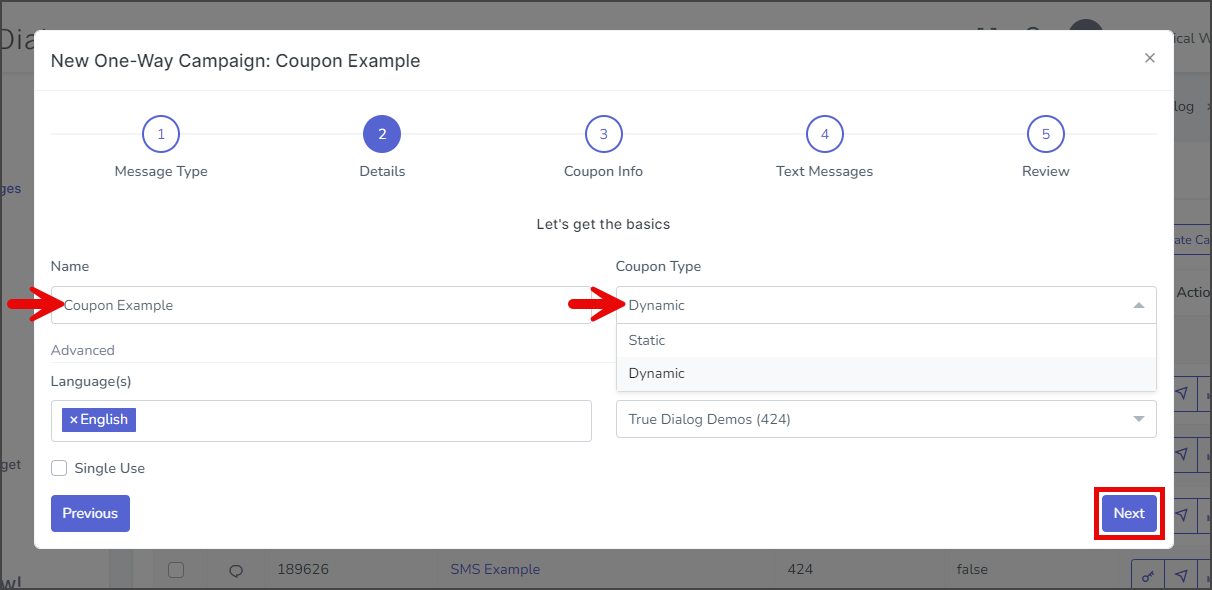Select step 2 Details circle
This screenshot has height=590, width=1212.
[382, 134]
